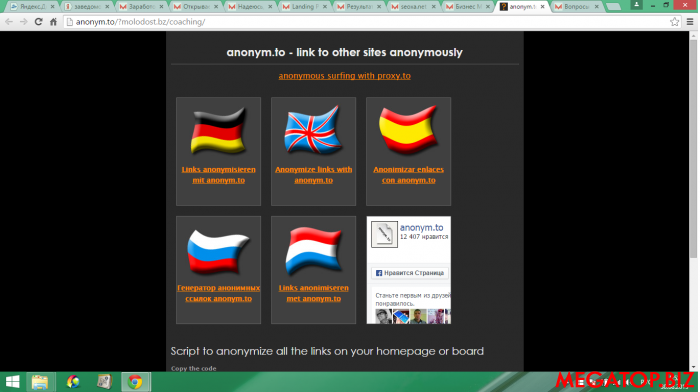700x392 pixels.
Task: Open the Chrome menu hamburger icon
Action: click(x=690, y=21)
